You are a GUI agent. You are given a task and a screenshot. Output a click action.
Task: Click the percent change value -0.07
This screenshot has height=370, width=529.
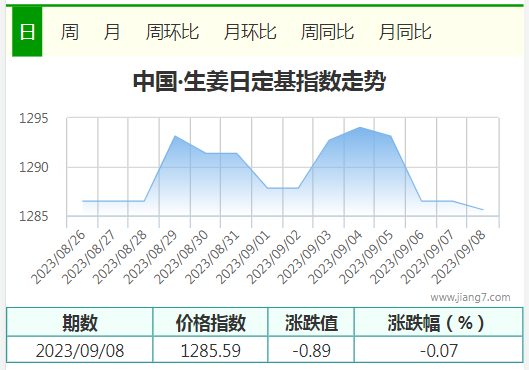click(439, 351)
